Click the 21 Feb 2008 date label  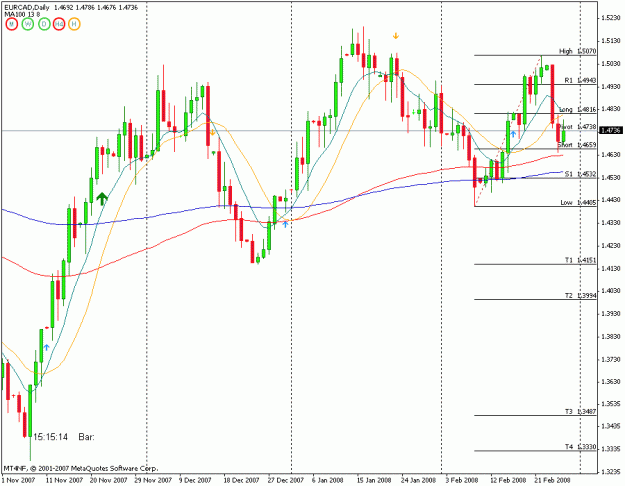coord(552,480)
